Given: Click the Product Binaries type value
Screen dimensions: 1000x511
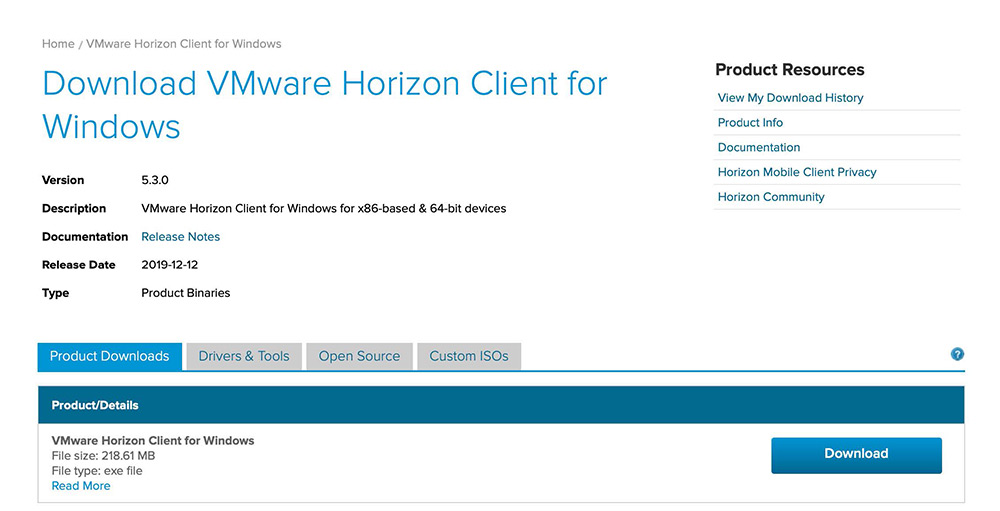Looking at the screenshot, I should pyautogui.click(x=186, y=293).
